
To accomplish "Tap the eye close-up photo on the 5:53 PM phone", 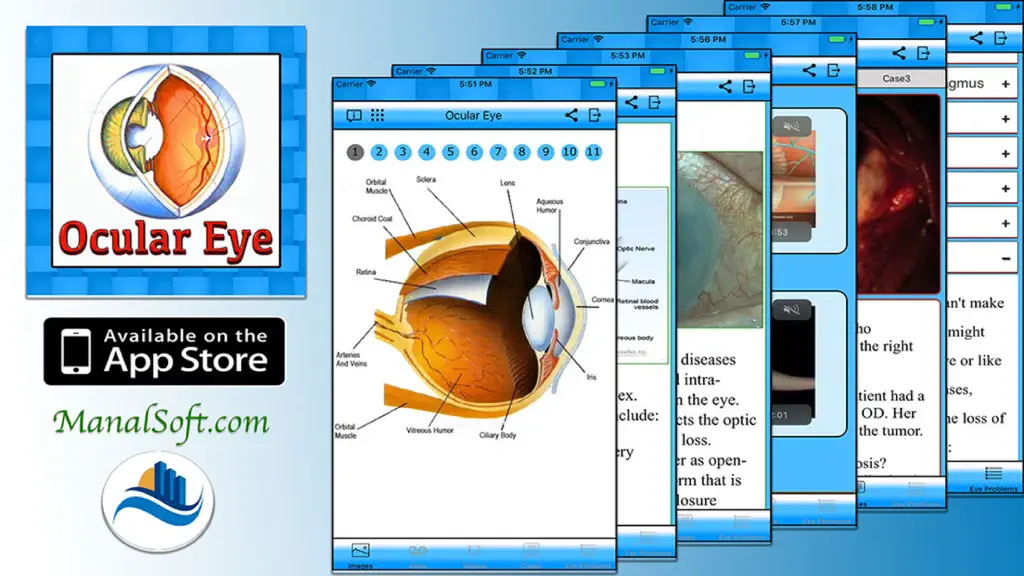I will [720, 239].
